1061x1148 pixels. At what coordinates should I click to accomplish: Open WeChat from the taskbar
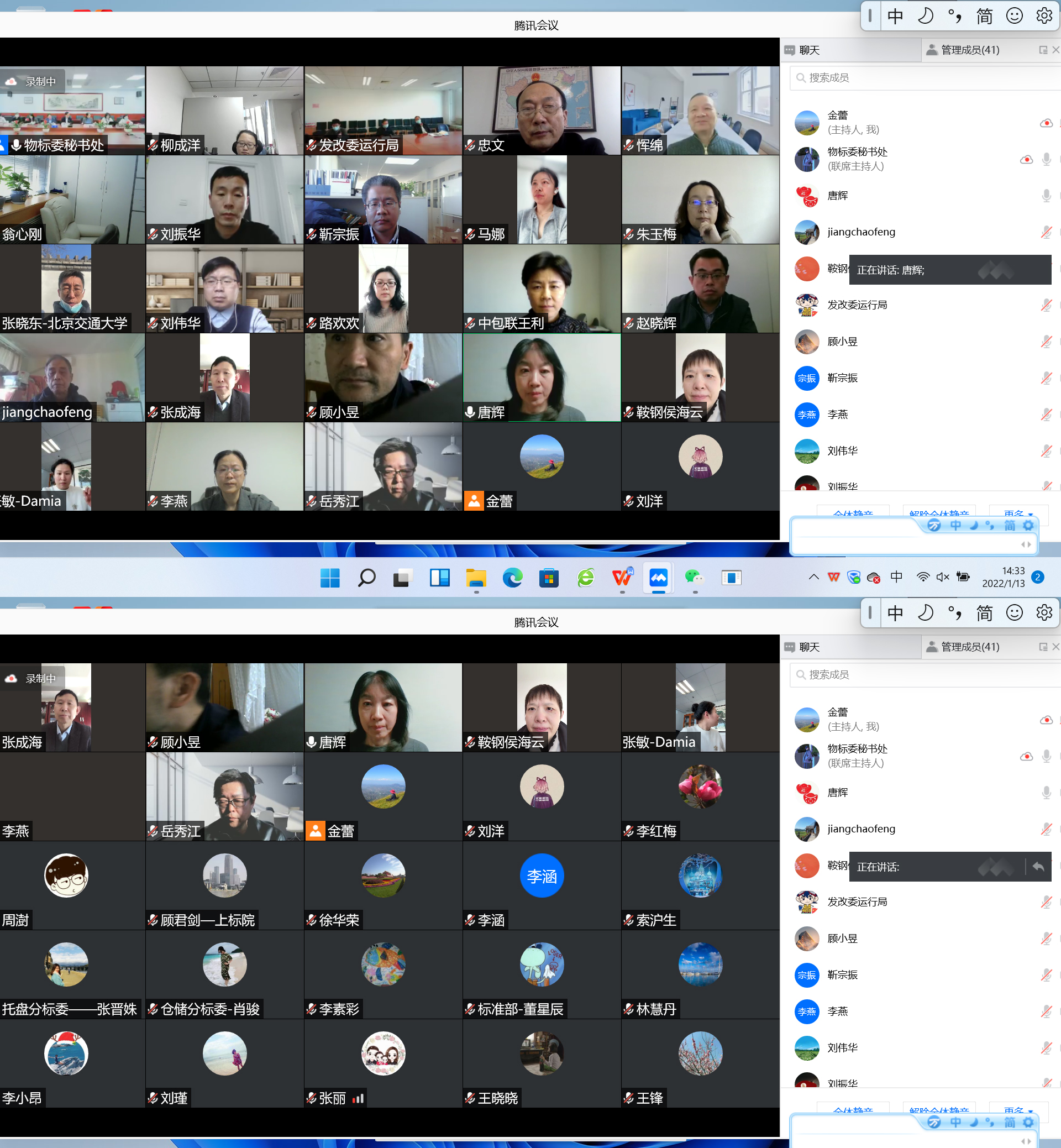(695, 577)
